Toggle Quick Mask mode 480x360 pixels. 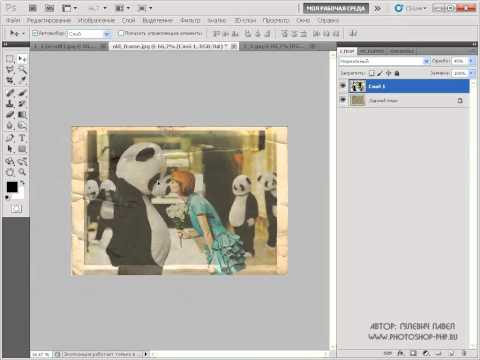16,209
